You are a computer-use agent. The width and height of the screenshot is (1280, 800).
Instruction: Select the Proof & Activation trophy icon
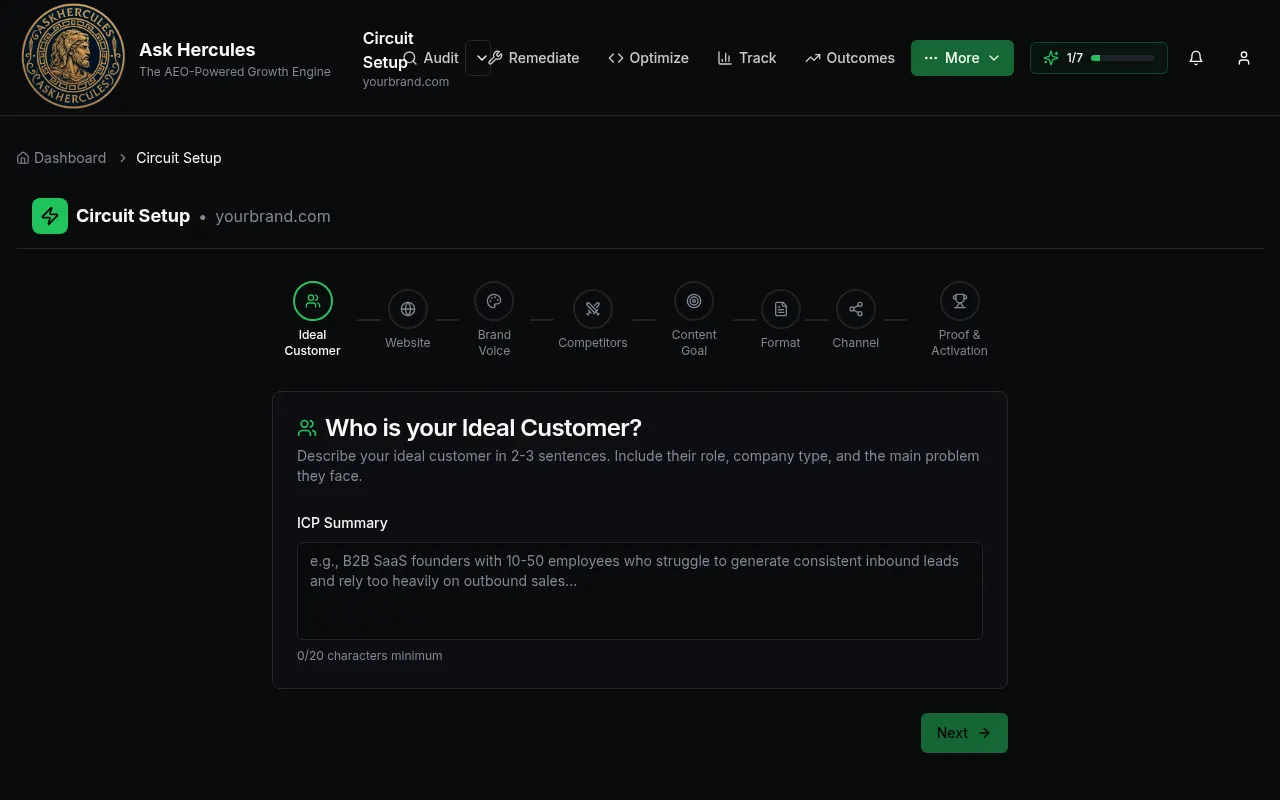(960, 301)
